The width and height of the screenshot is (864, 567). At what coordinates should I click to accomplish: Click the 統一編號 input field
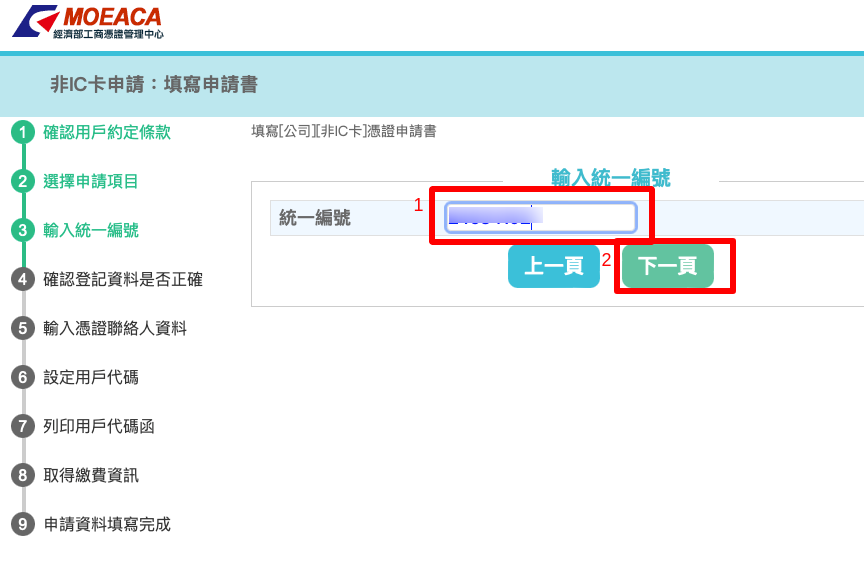coord(541,218)
